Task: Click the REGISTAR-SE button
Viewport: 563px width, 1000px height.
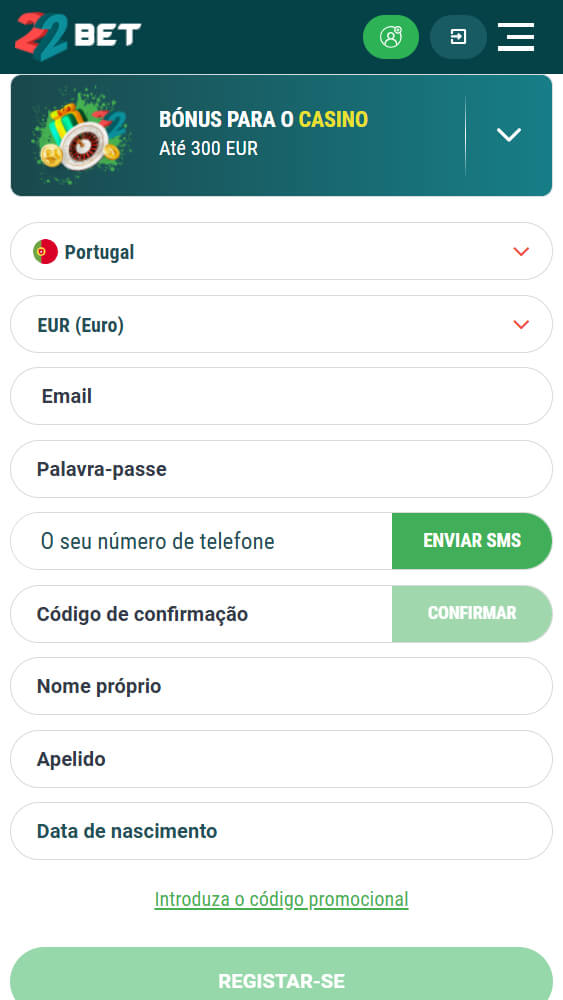Action: 281,974
